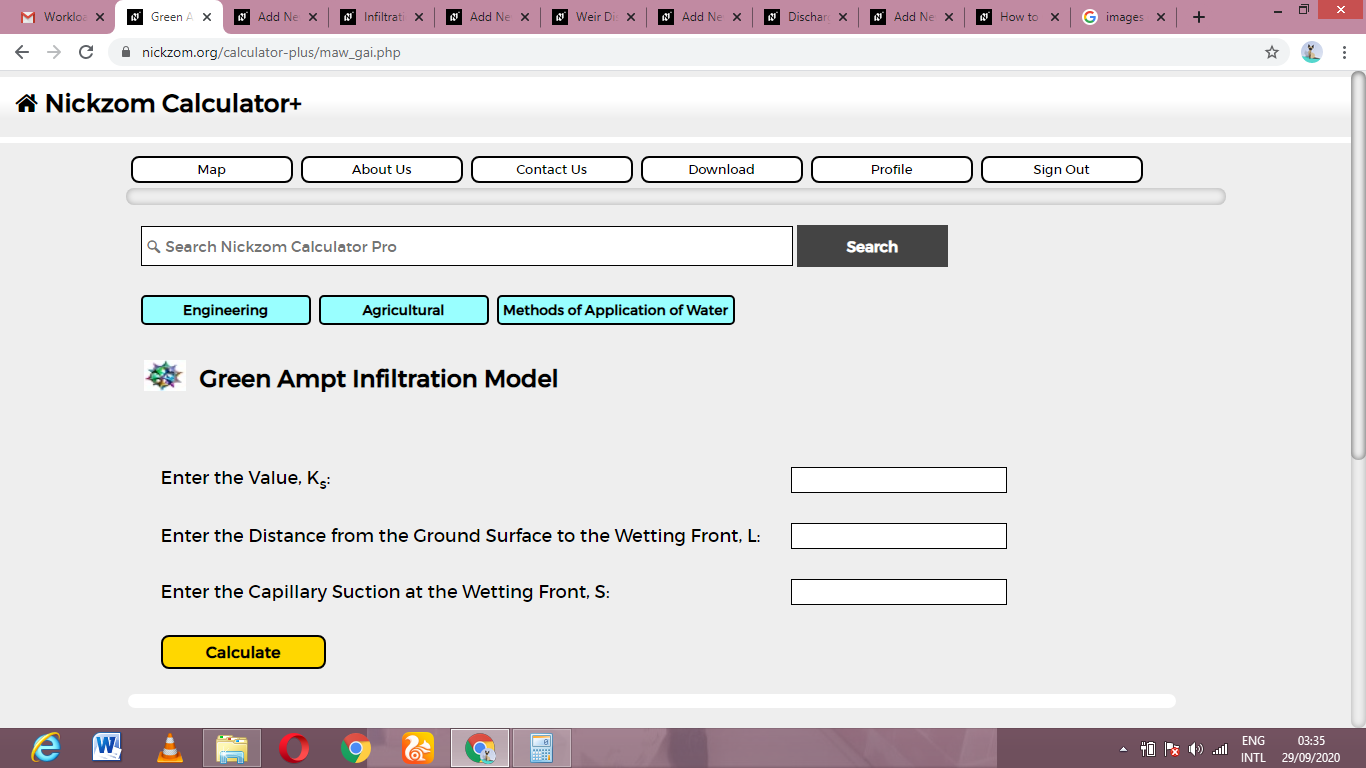This screenshot has width=1366, height=768.
Task: Click the Agricultural breadcrumb button
Action: (404, 310)
